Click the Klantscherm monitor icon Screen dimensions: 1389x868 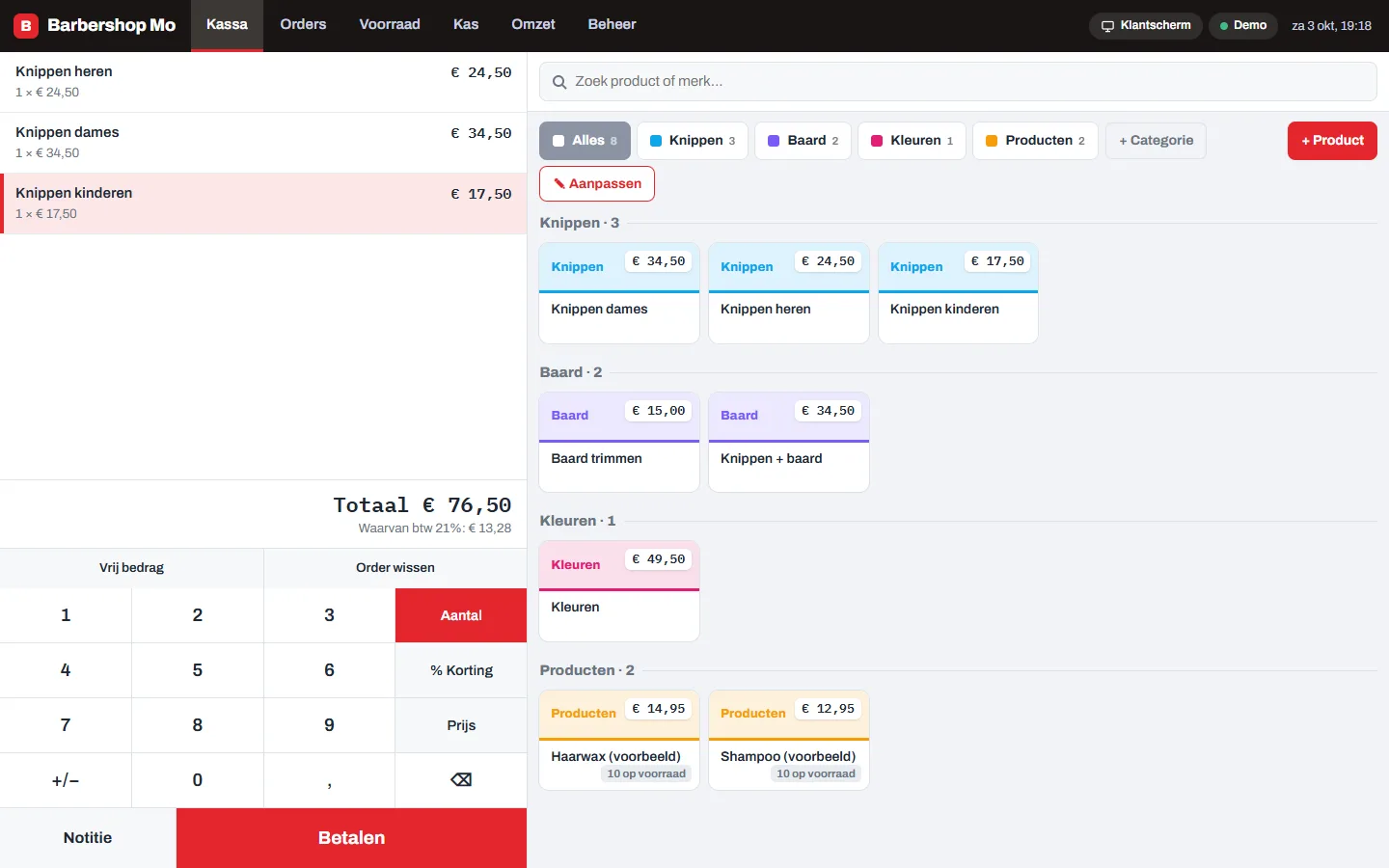1108,26
